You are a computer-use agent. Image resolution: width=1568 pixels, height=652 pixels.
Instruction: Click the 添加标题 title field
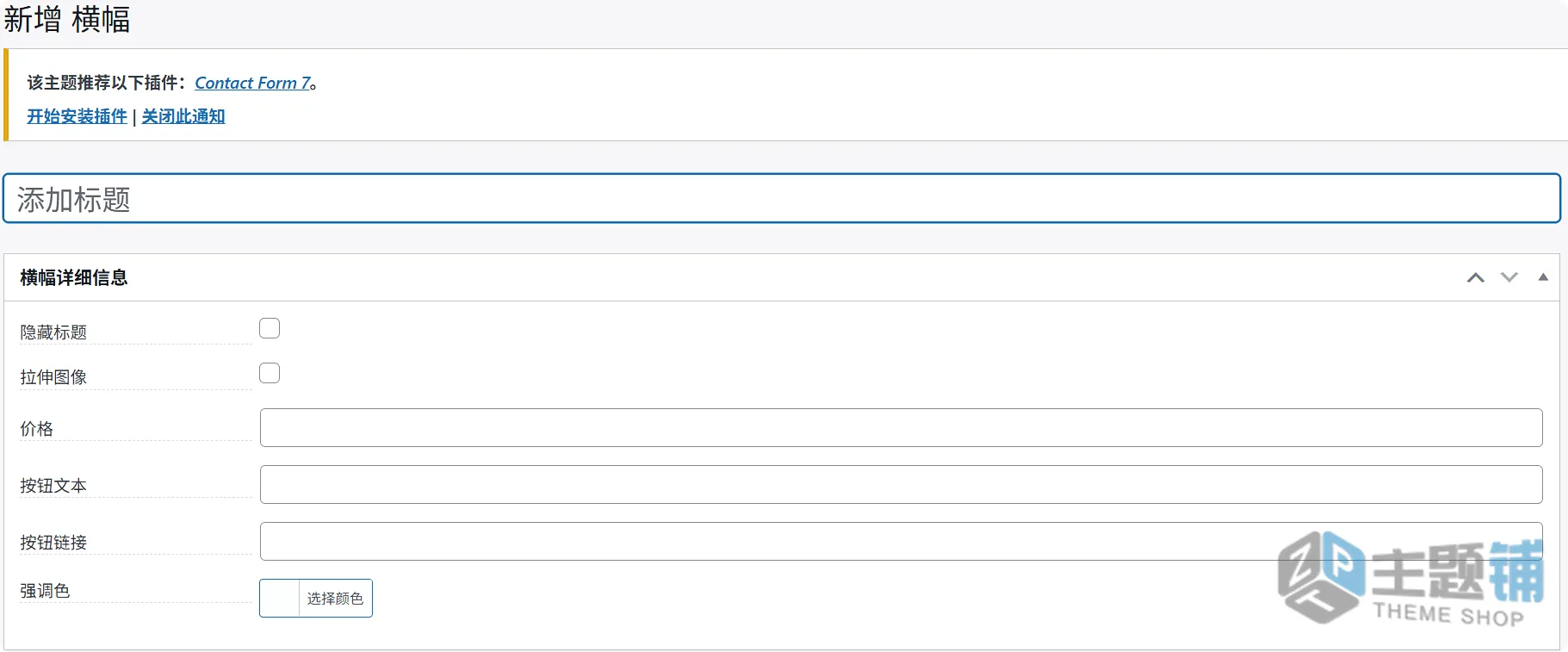[782, 199]
